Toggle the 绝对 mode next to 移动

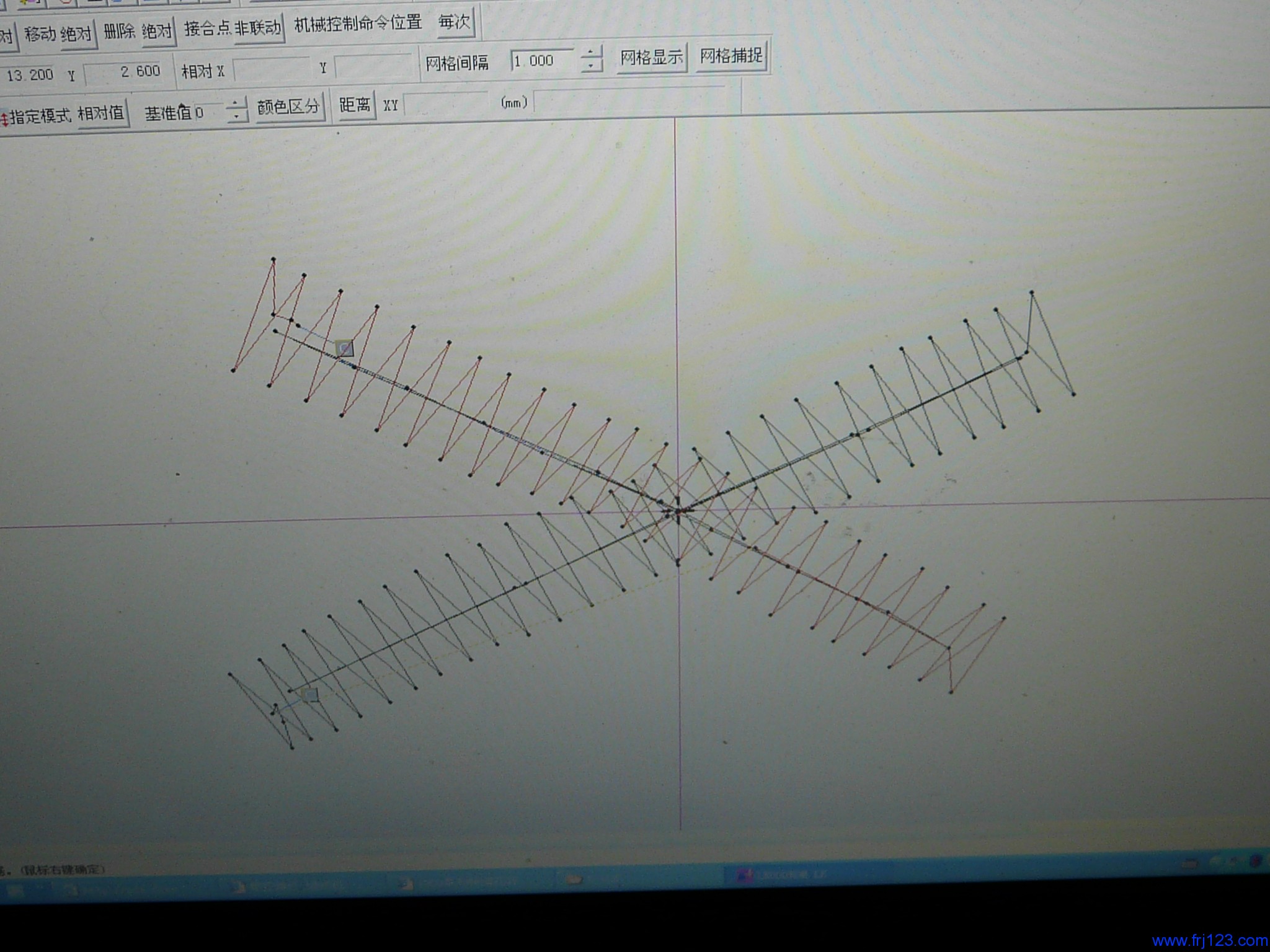[76, 34]
